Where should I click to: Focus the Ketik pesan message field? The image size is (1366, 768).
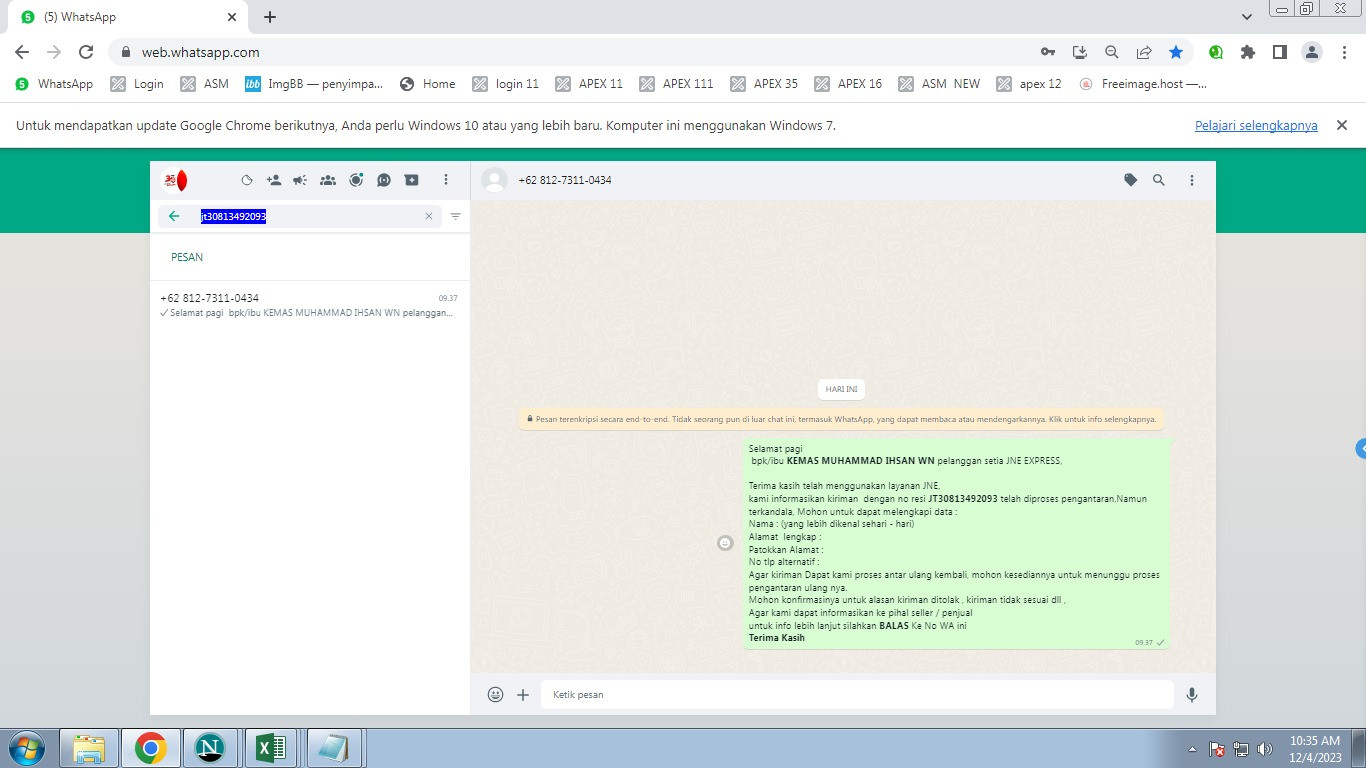[857, 694]
